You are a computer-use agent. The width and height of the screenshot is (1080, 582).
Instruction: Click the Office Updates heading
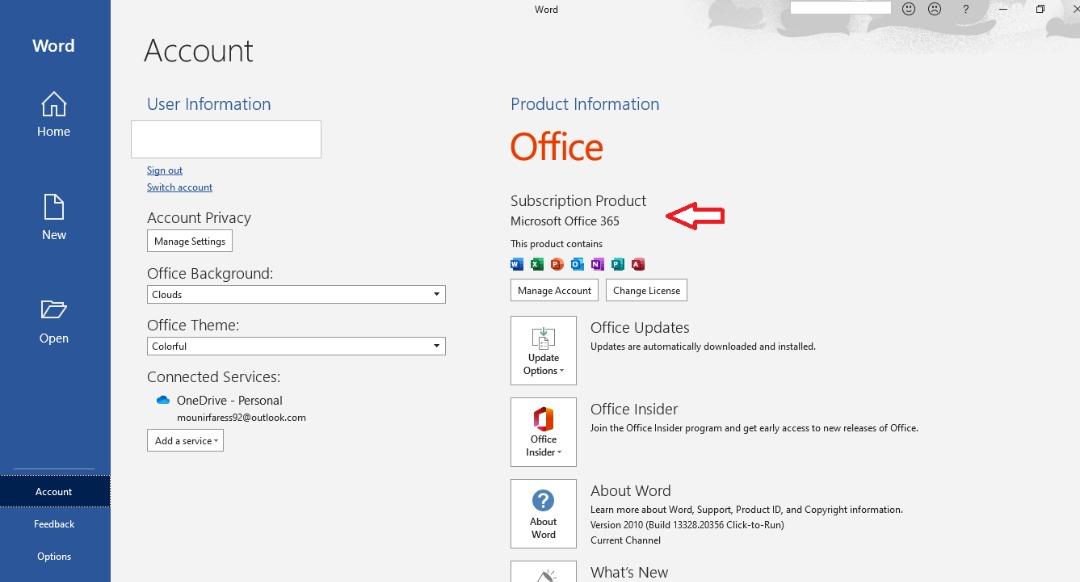[640, 328]
